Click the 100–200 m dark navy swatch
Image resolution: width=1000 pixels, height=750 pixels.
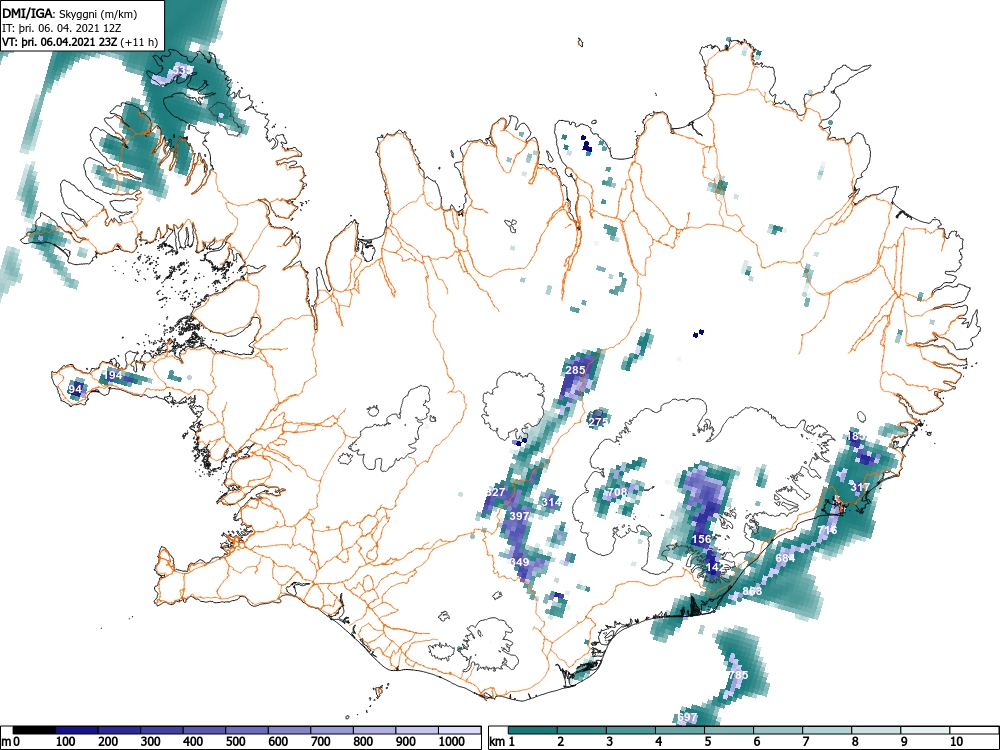click(77, 730)
